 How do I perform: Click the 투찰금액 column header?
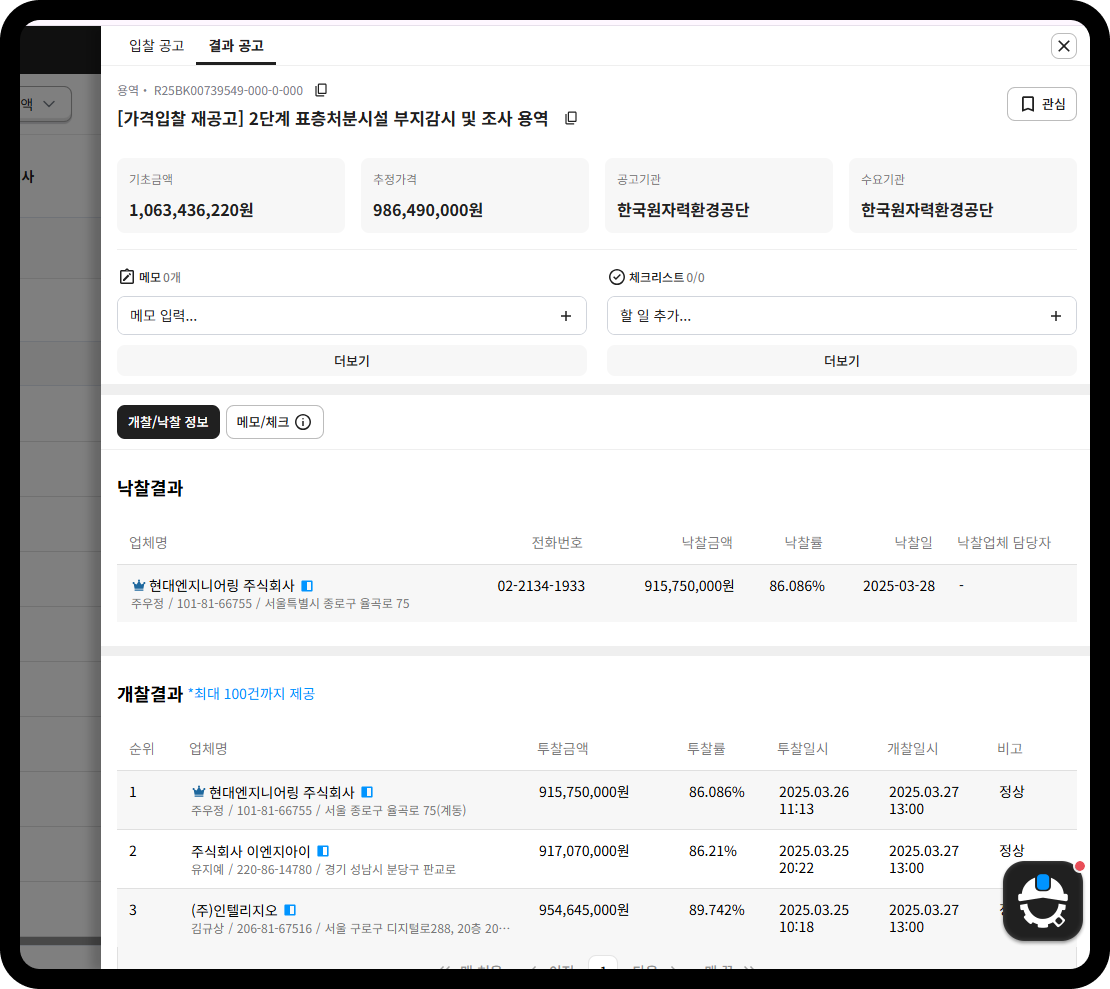[563, 748]
